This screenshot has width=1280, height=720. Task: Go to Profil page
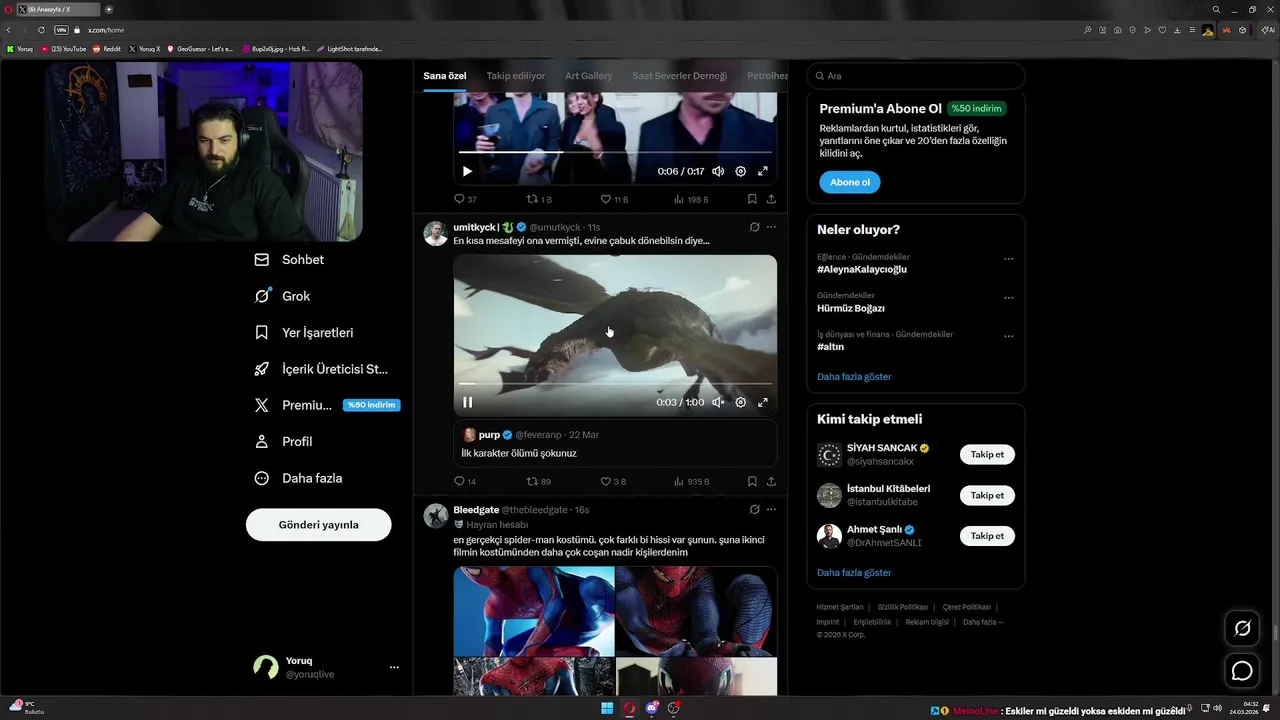283,441
